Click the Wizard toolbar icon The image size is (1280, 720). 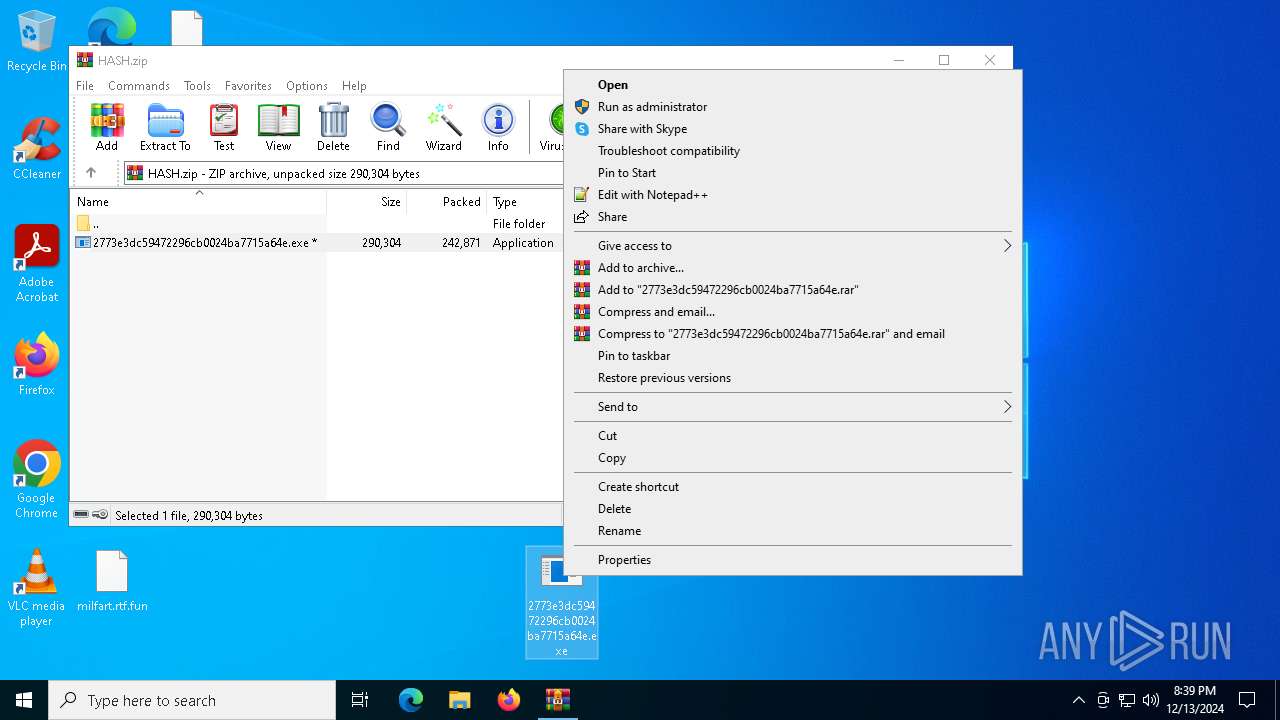[443, 127]
